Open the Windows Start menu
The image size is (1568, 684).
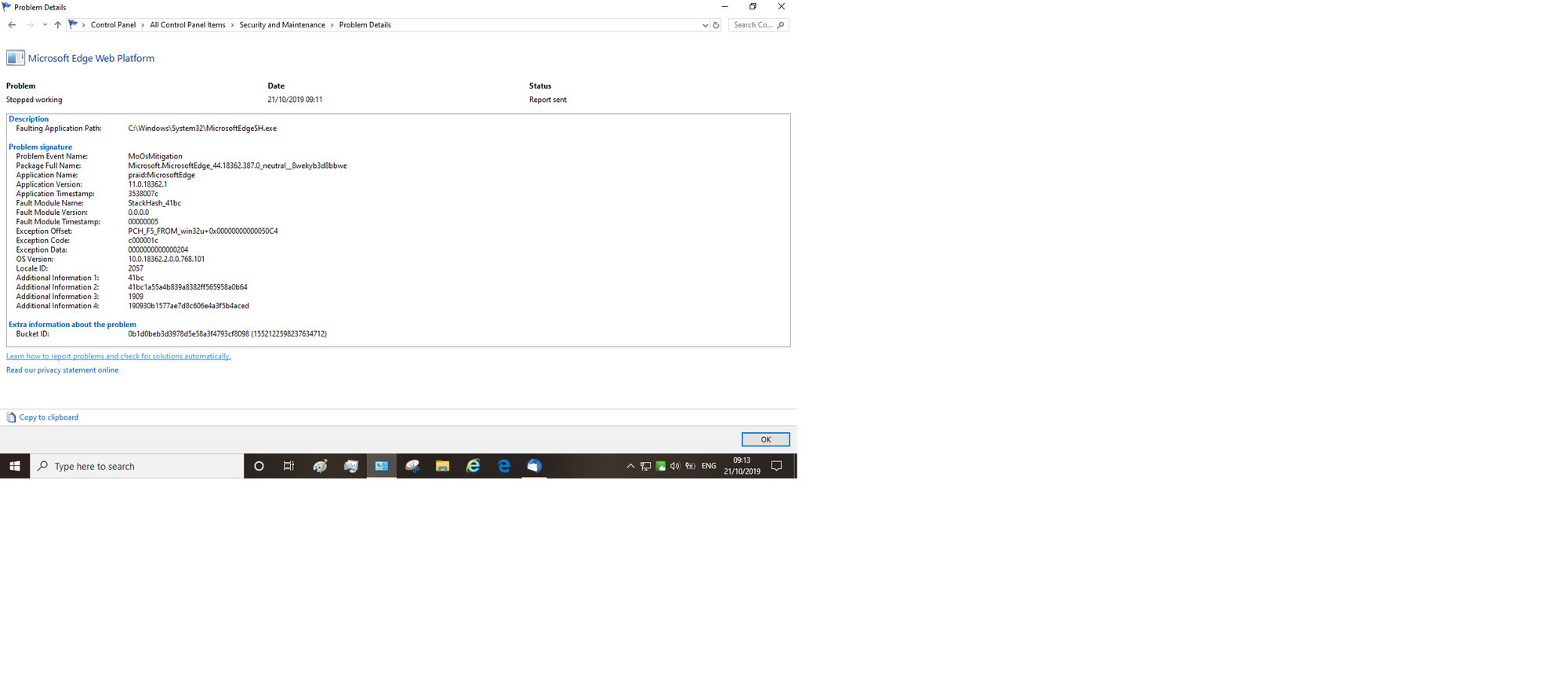tap(15, 466)
